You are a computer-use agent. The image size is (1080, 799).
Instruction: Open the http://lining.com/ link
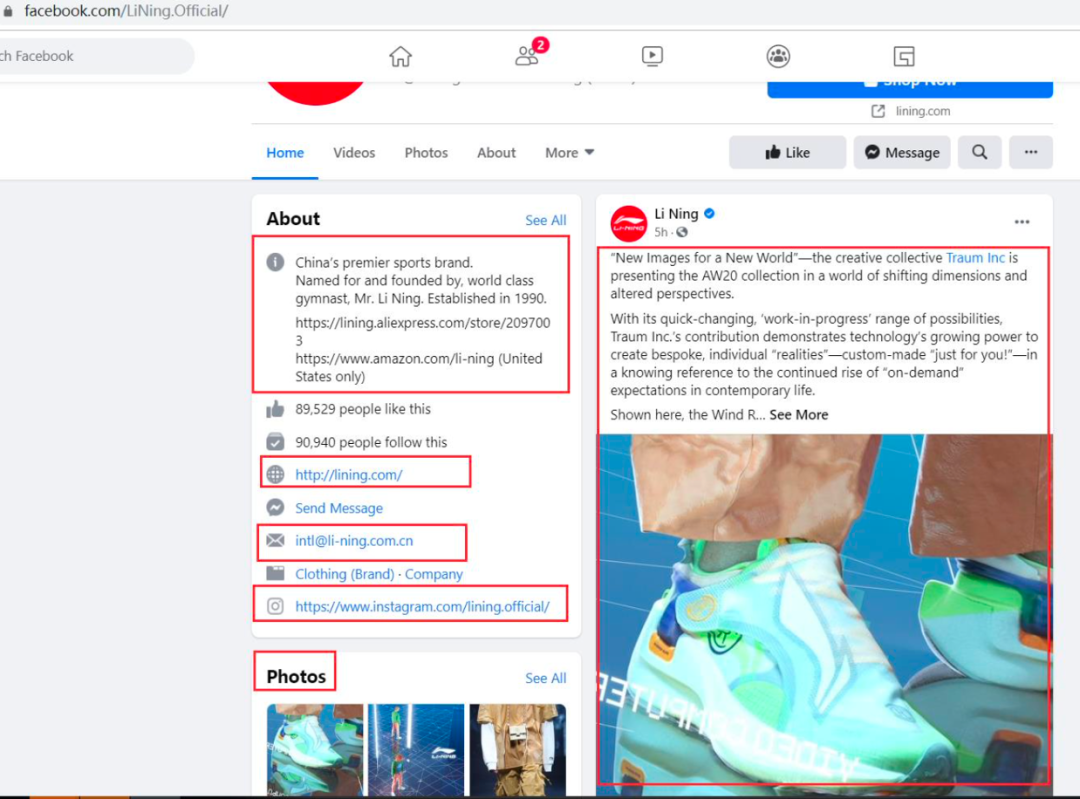(x=349, y=475)
